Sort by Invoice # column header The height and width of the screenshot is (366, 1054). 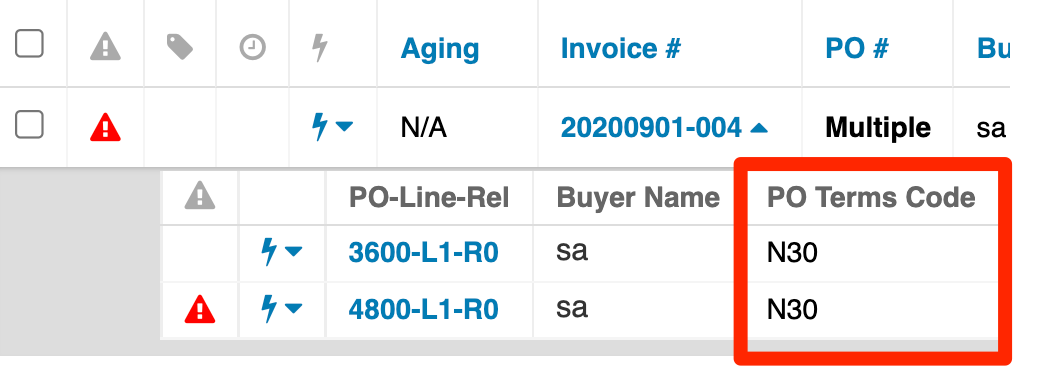pos(620,48)
